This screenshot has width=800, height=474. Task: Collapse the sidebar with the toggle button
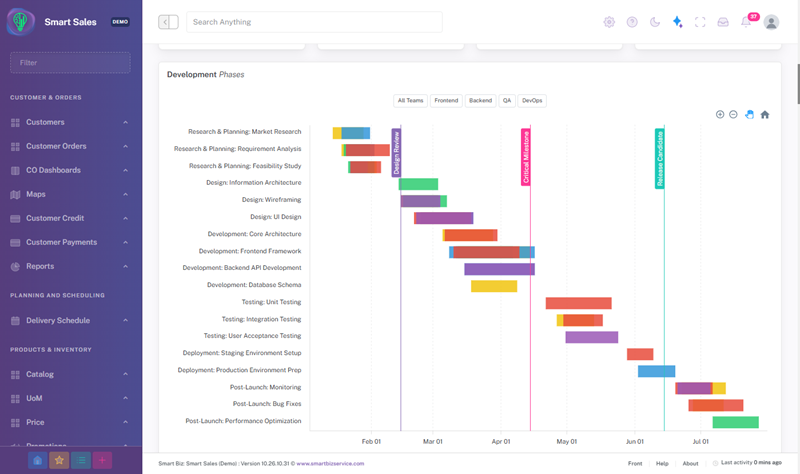pyautogui.click(x=168, y=22)
